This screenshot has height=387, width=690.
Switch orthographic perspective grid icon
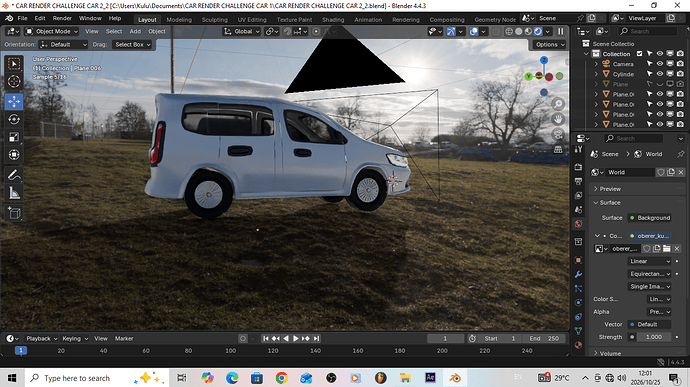click(558, 150)
